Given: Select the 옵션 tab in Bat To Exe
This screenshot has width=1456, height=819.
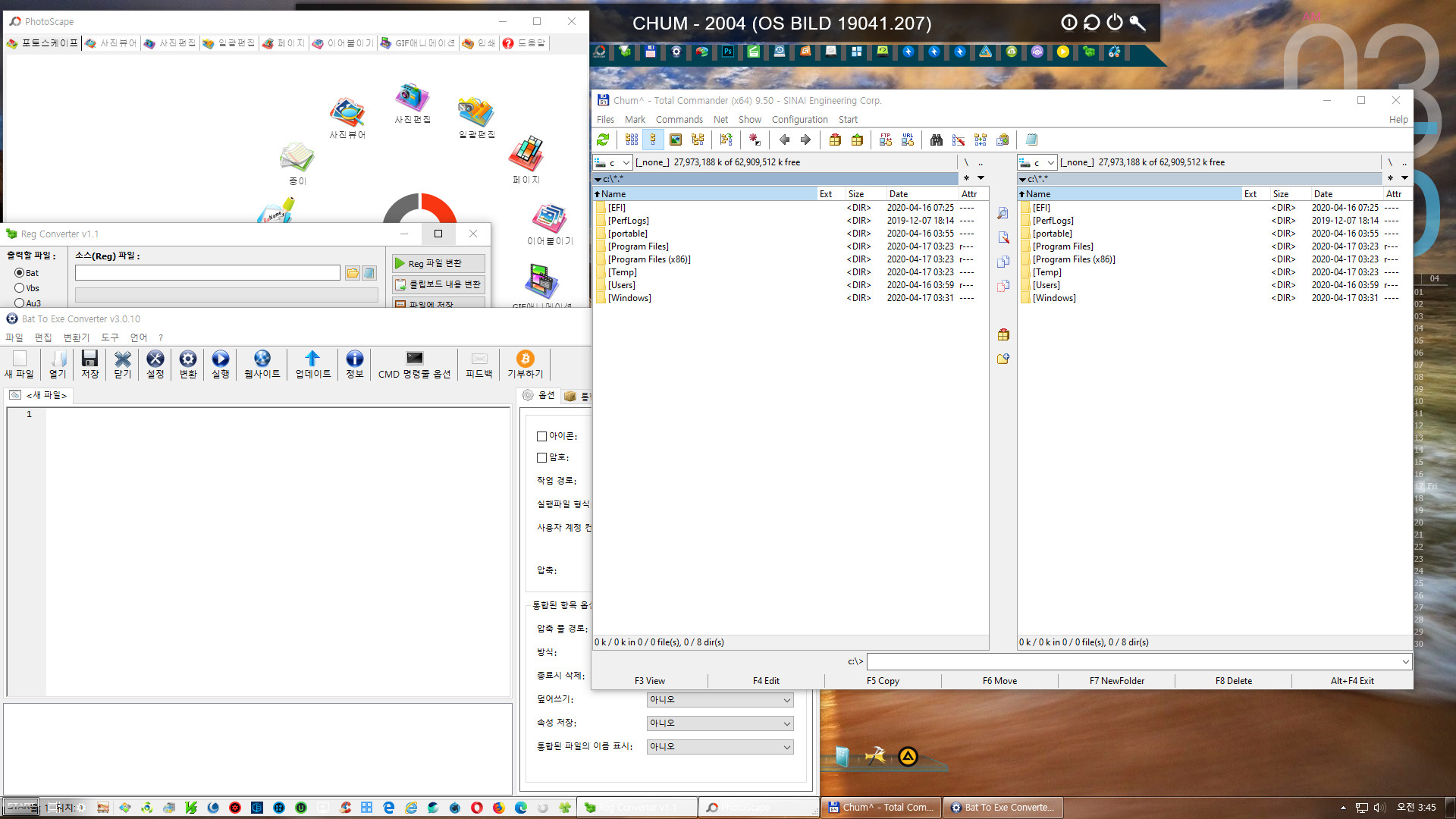Looking at the screenshot, I should (x=539, y=396).
